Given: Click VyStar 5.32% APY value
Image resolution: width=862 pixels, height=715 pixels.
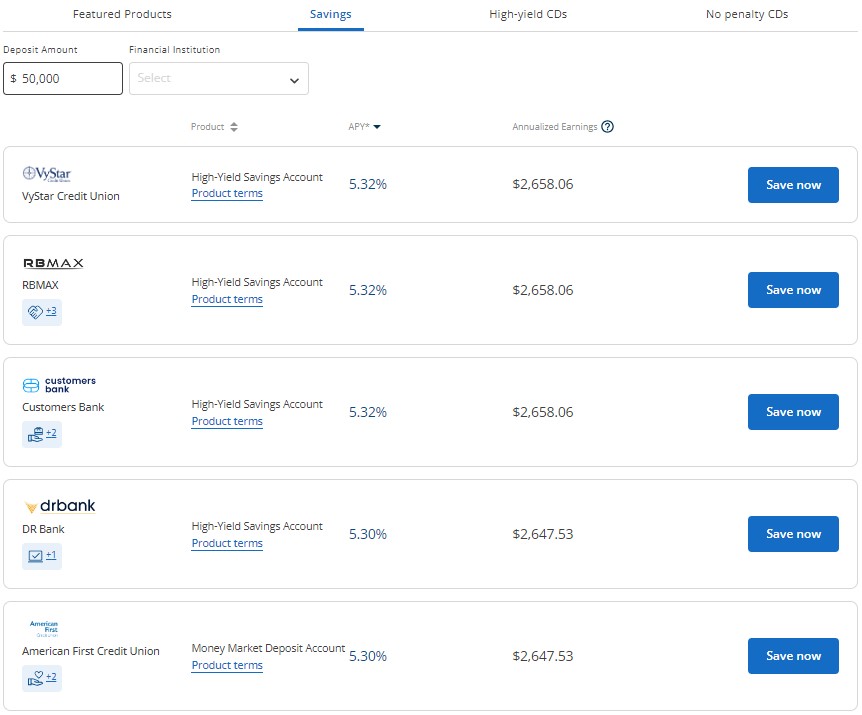Looking at the screenshot, I should pos(368,184).
